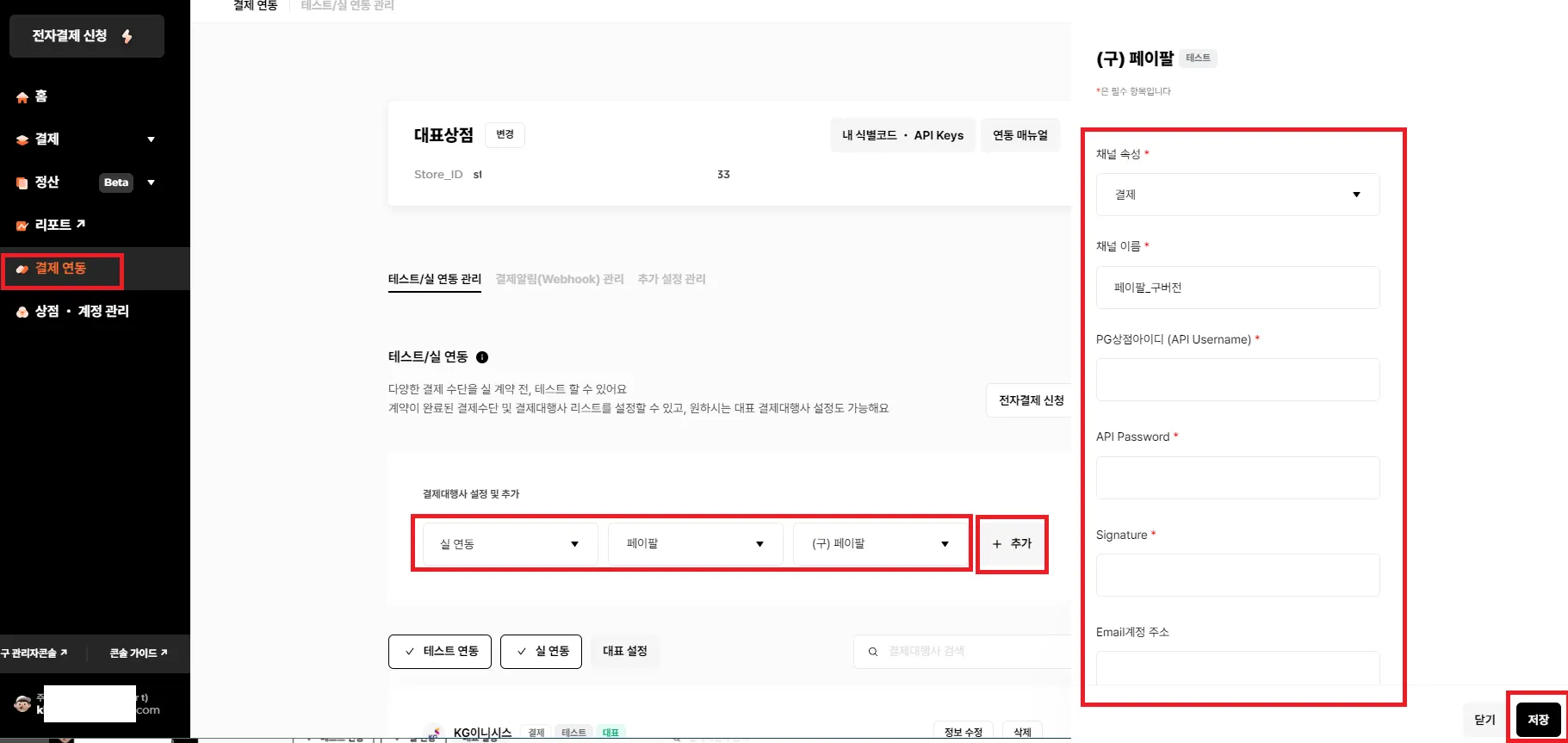Open the 페이팔 provider dropdown
Viewport: 1568px width, 743px height.
point(695,544)
